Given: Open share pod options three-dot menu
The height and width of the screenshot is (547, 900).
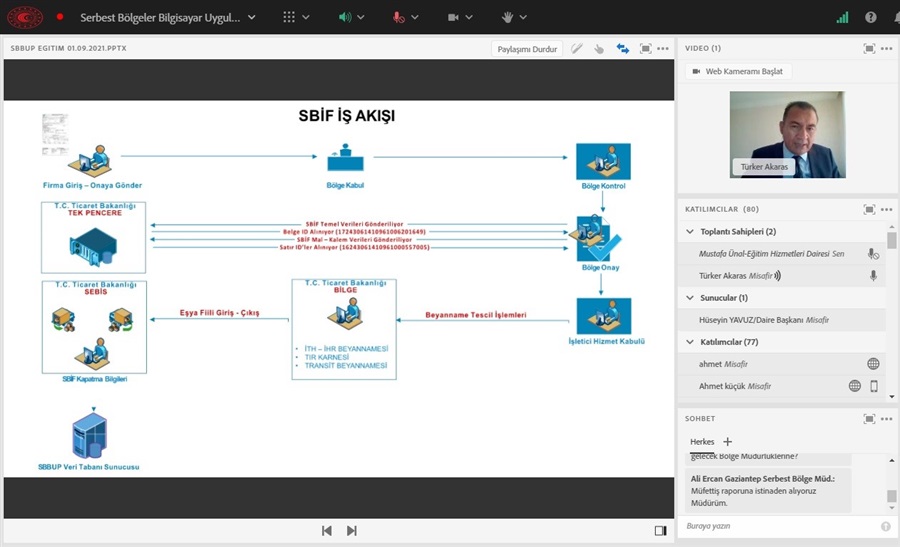Looking at the screenshot, I should point(663,49).
